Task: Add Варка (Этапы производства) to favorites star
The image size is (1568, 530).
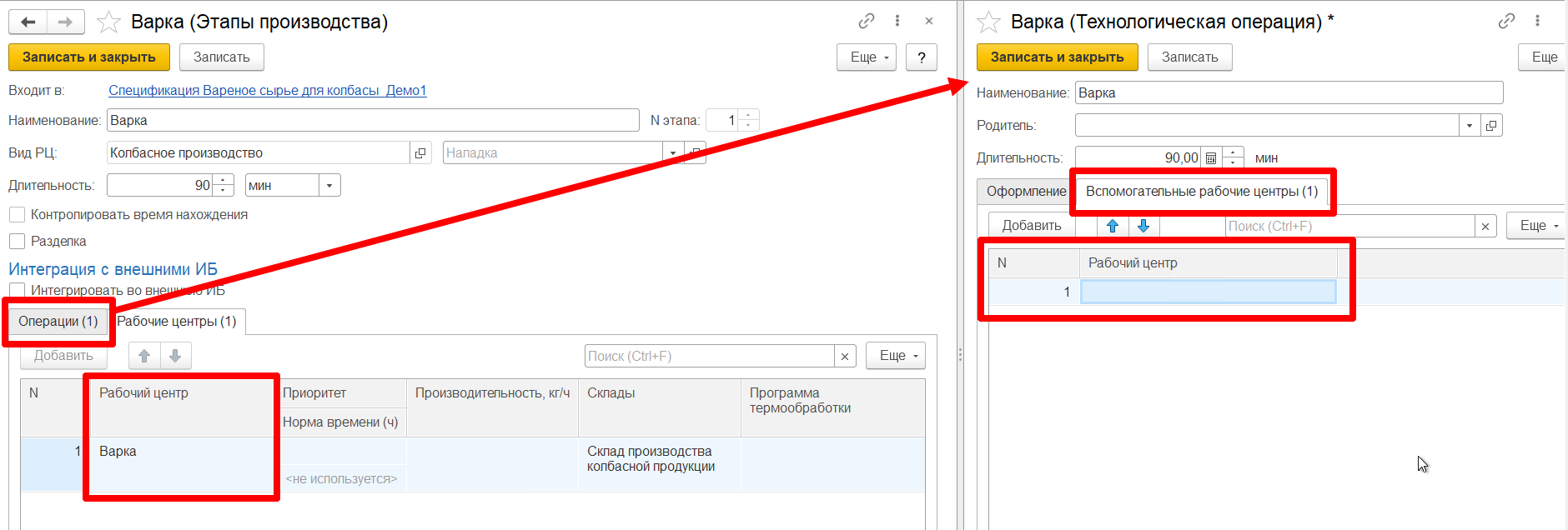Action: click(109, 22)
